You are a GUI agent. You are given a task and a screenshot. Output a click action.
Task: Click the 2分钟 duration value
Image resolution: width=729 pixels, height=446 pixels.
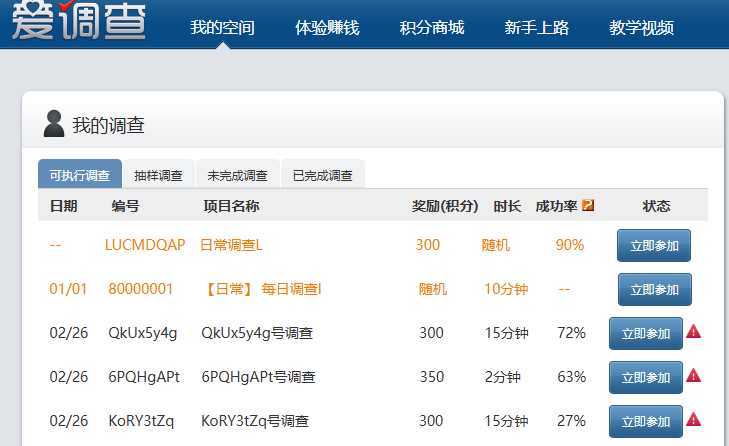[x=503, y=377]
